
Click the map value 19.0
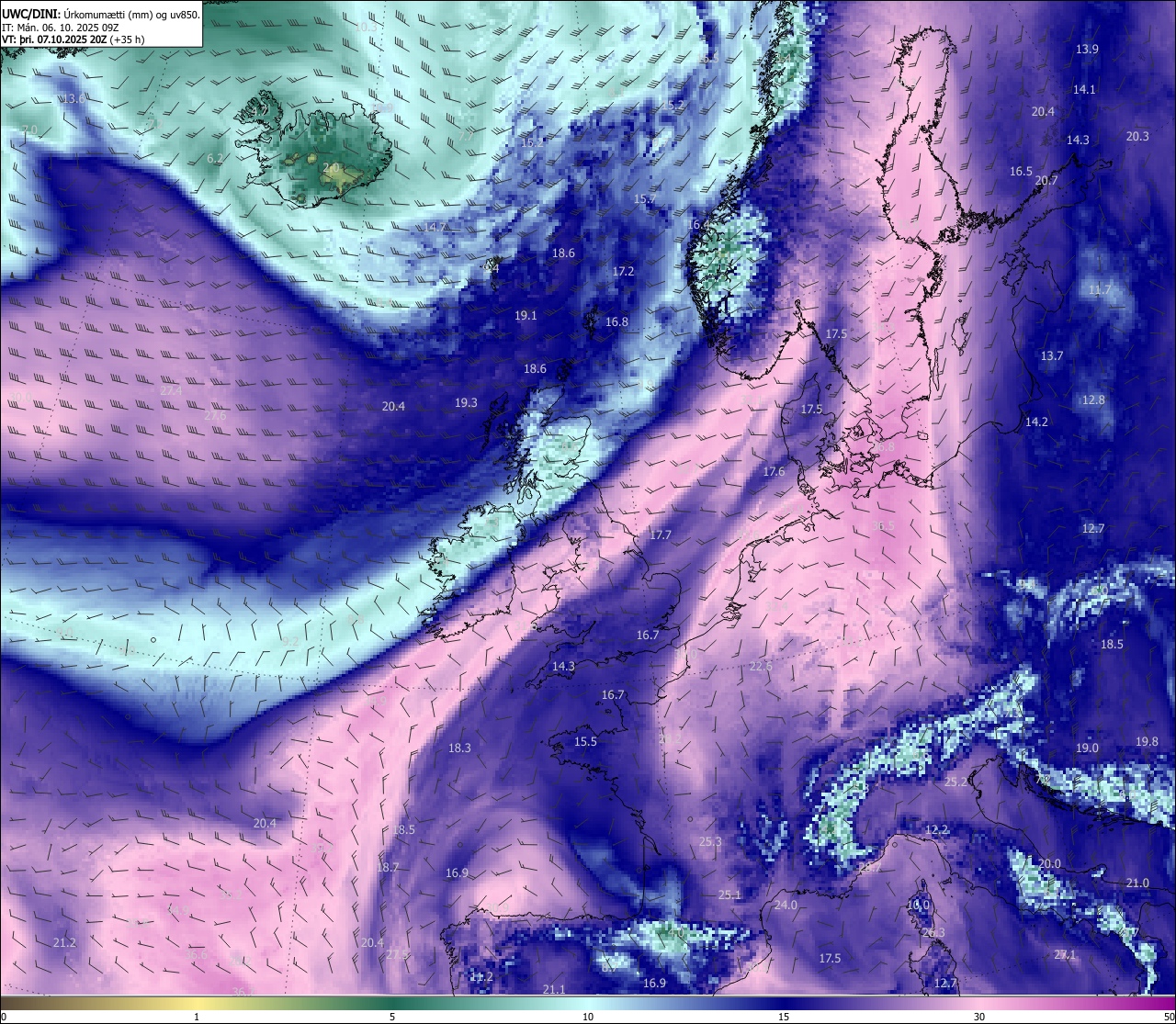[x=1087, y=748]
